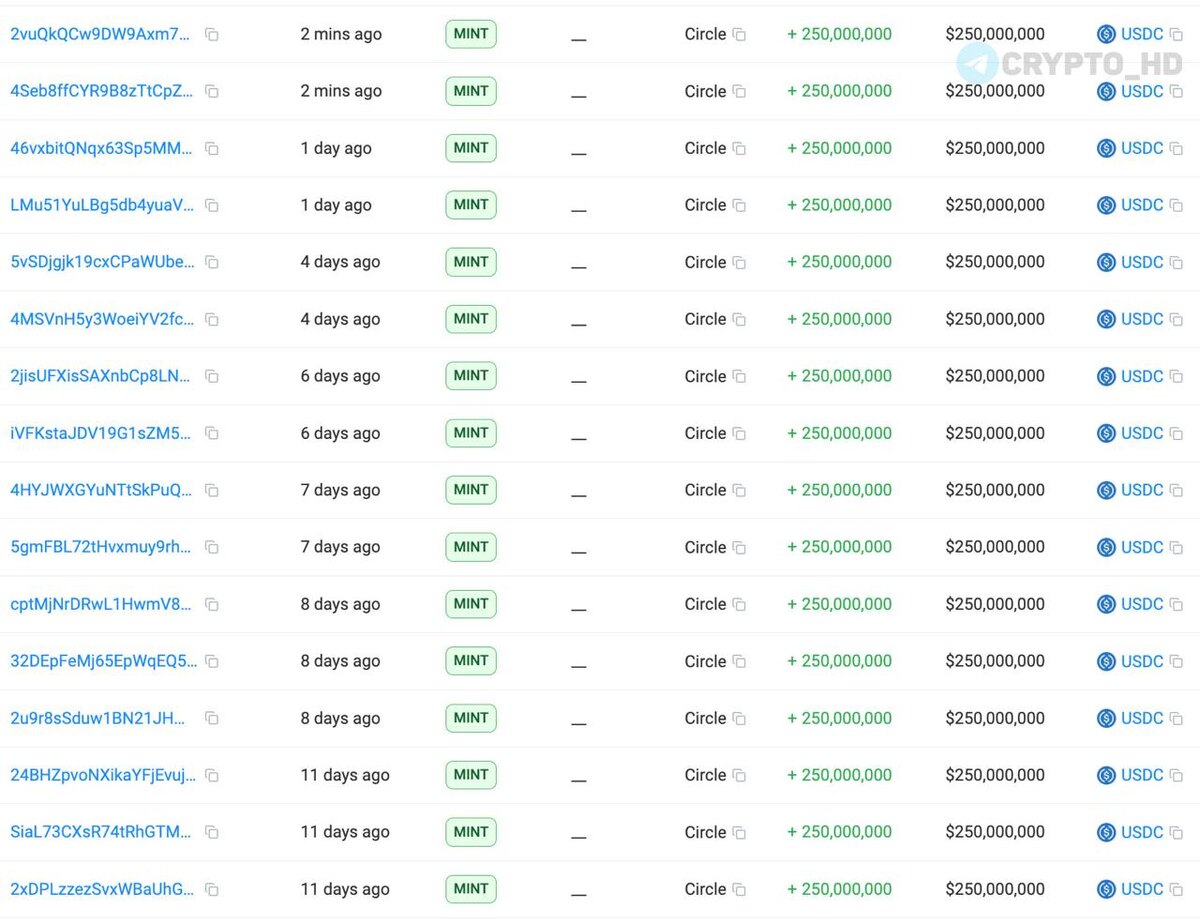Open transaction 24BHZpvoNXikaYFjEvuj
The image size is (1200, 924).
click(103, 775)
